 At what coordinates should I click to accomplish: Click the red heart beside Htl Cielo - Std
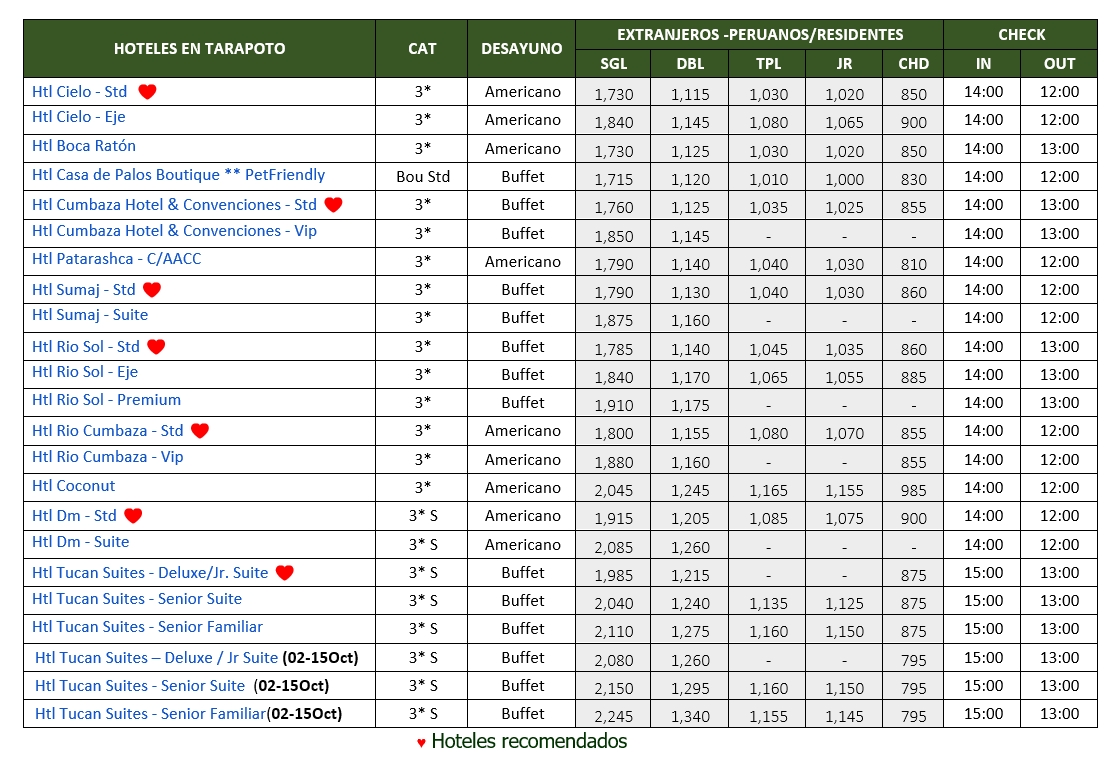coord(147,92)
